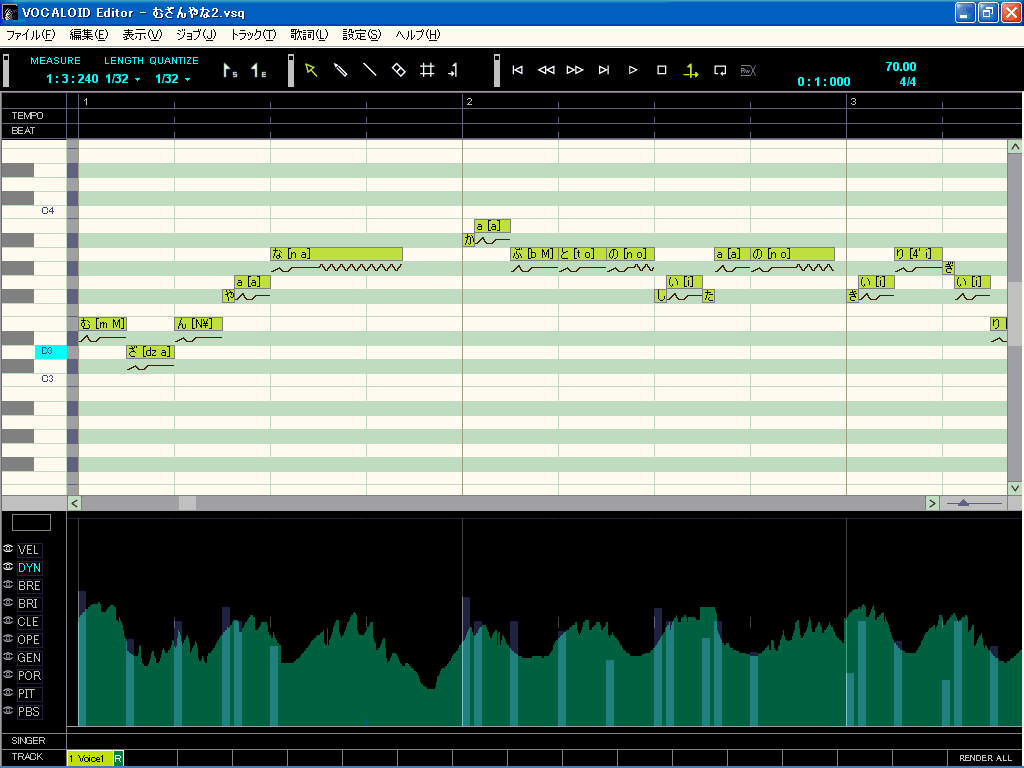Select the arrow pointer tool
The image size is (1024, 768).
point(311,70)
